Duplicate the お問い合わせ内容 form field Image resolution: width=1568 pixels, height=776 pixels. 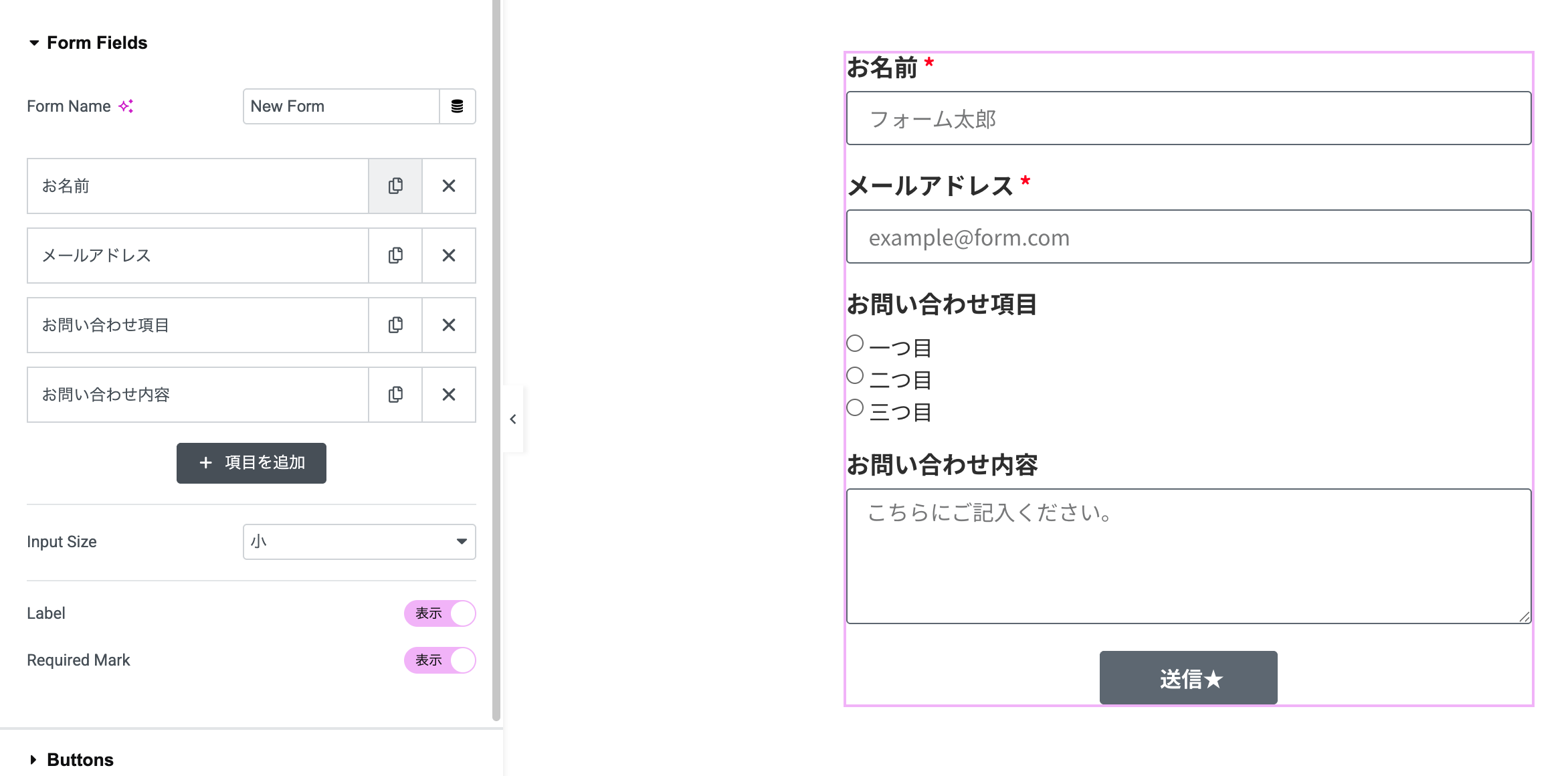point(395,395)
